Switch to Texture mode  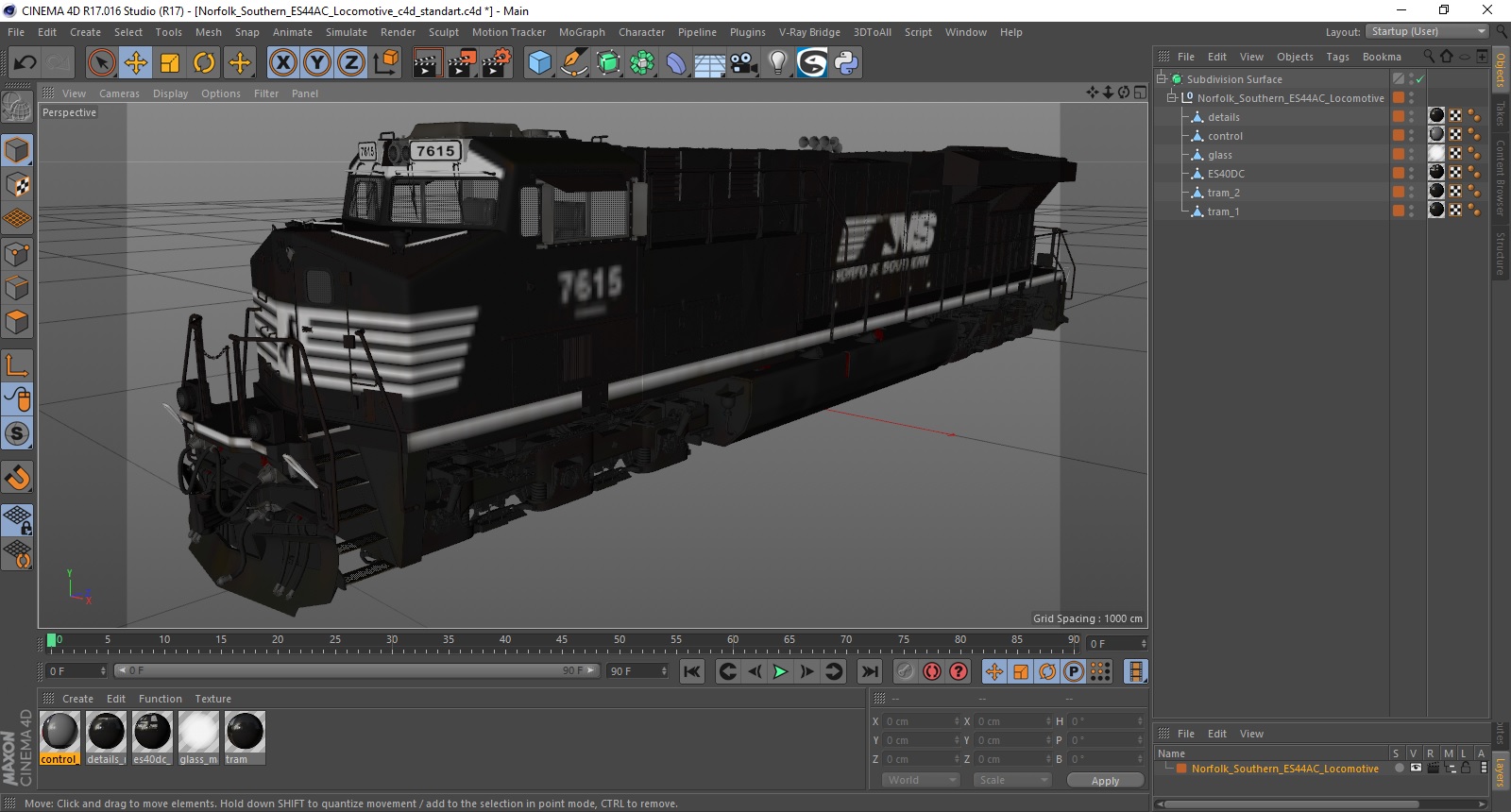[x=17, y=185]
